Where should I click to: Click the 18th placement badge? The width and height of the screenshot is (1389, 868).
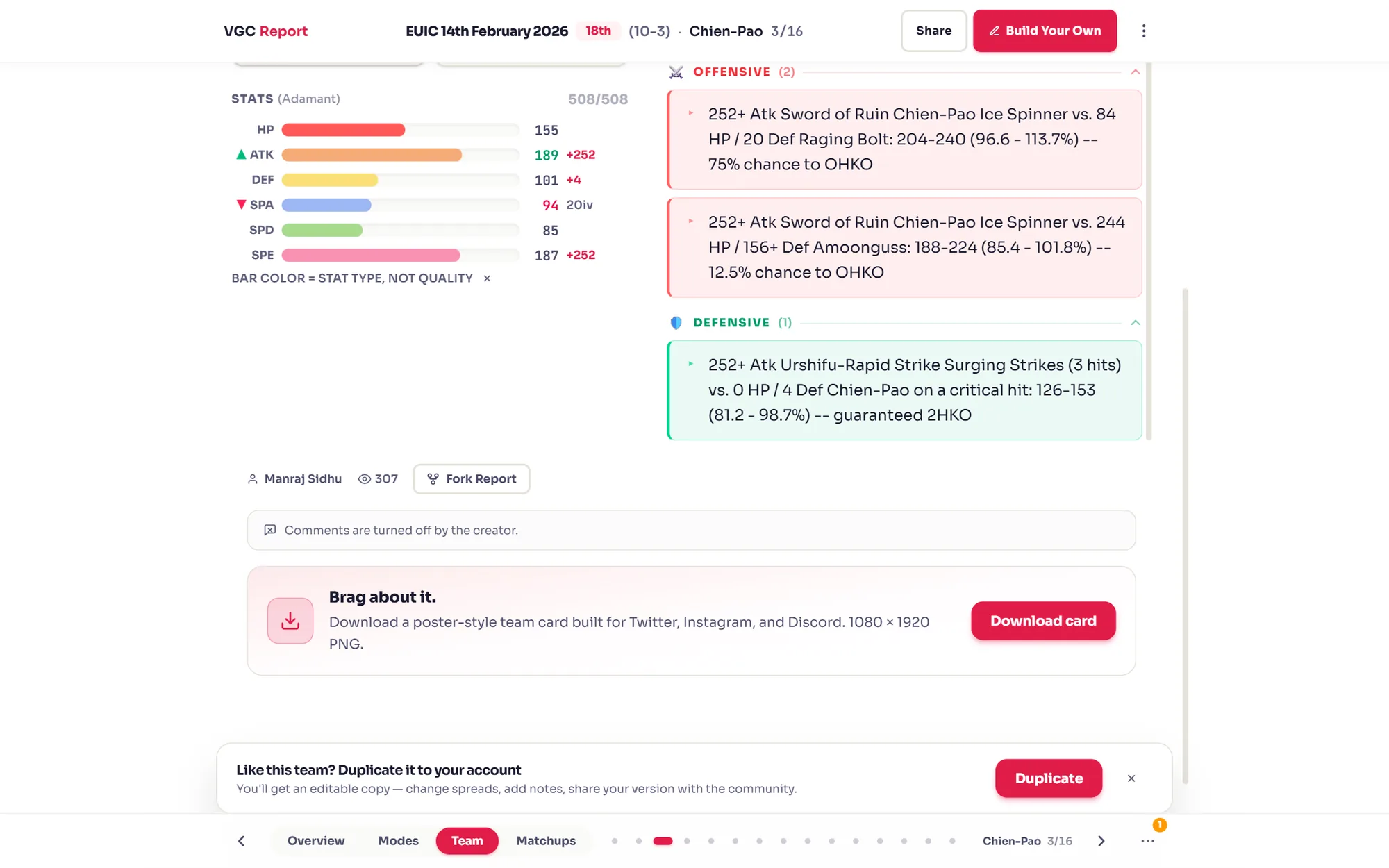pyautogui.click(x=598, y=31)
